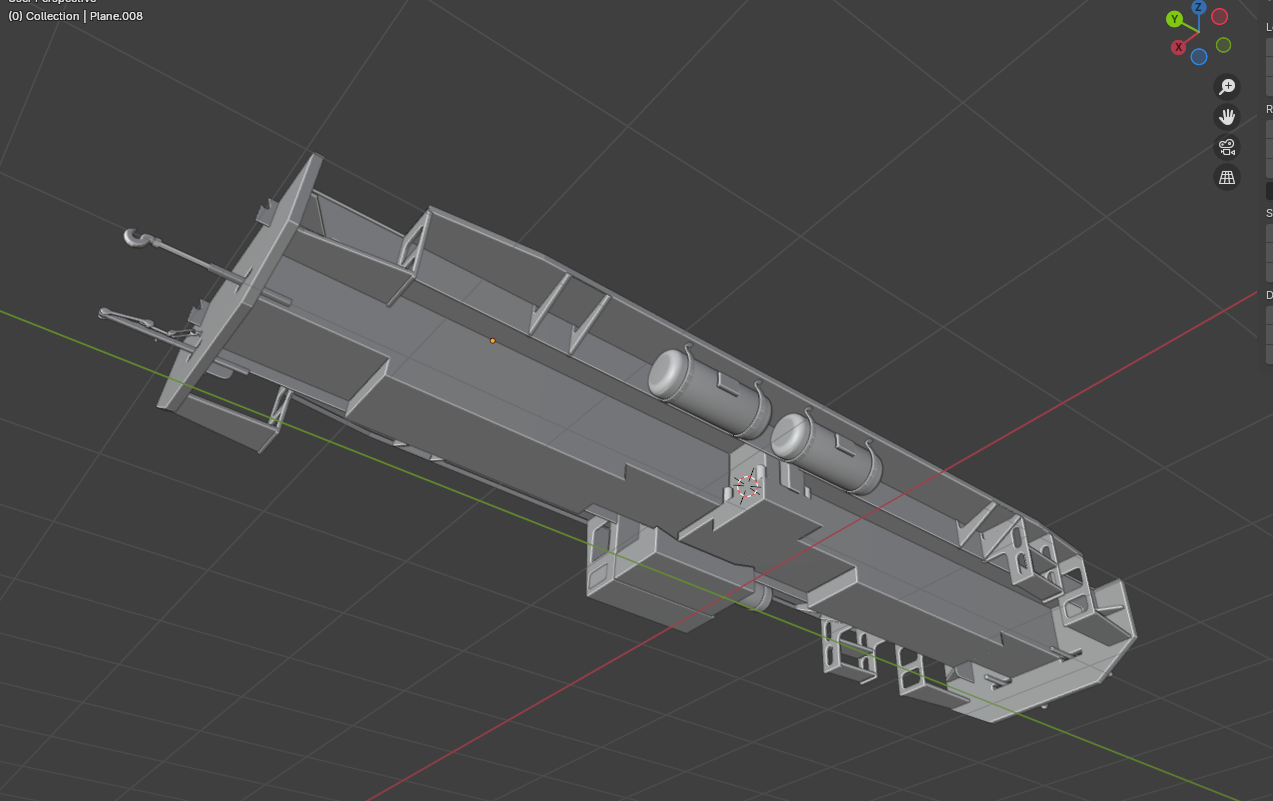Switch perspective/orthographic with the grid icon
The image size is (1273, 801).
(1227, 178)
